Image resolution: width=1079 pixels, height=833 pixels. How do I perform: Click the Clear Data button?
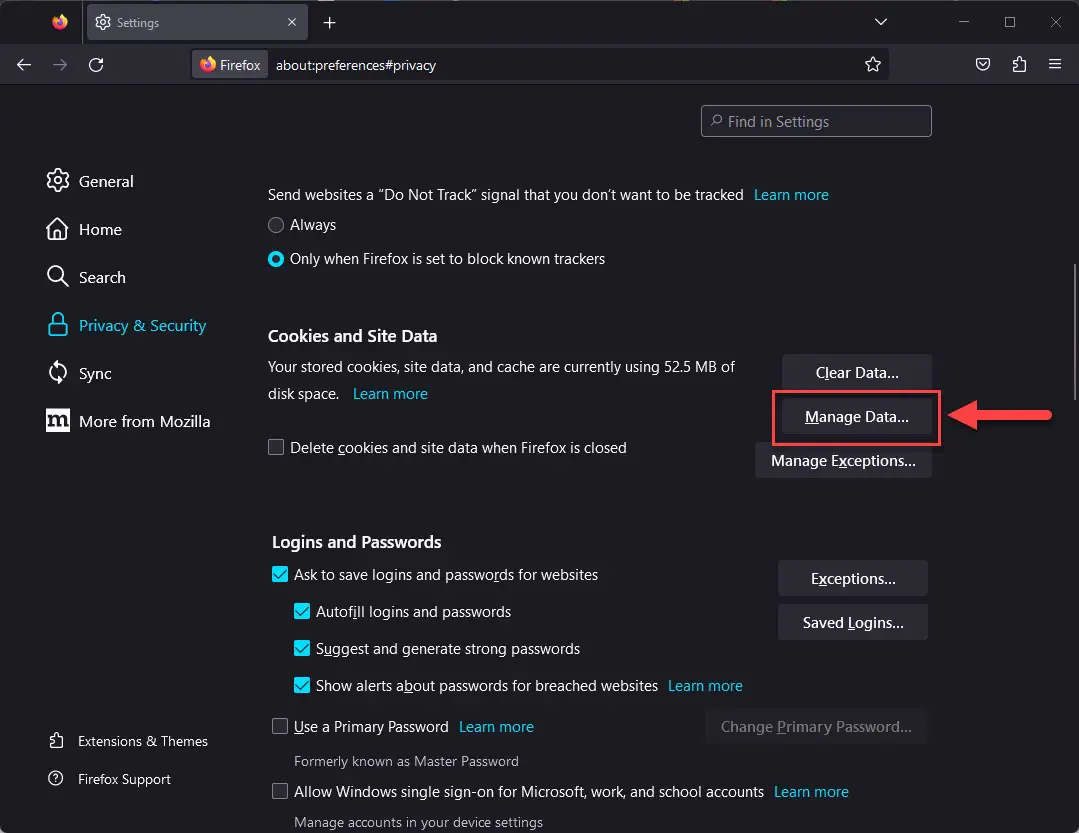(x=857, y=372)
